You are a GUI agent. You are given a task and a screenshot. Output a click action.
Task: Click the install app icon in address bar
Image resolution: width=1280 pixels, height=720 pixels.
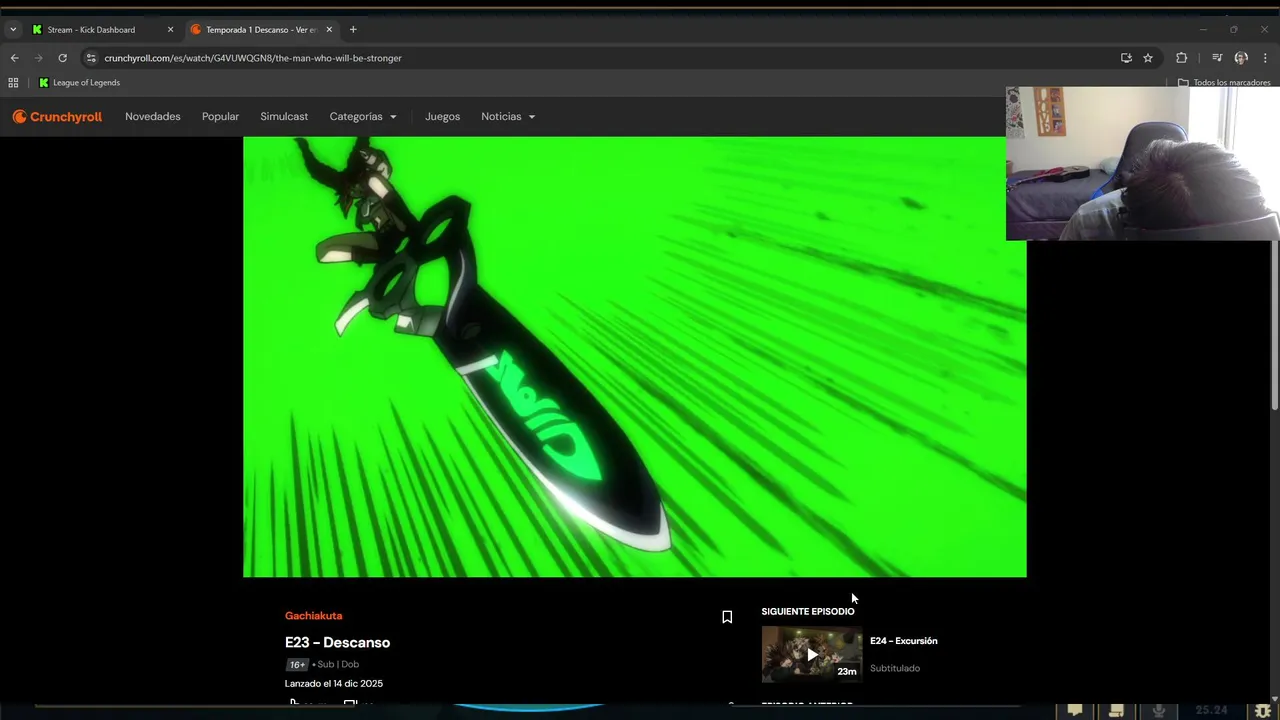tap(1126, 58)
